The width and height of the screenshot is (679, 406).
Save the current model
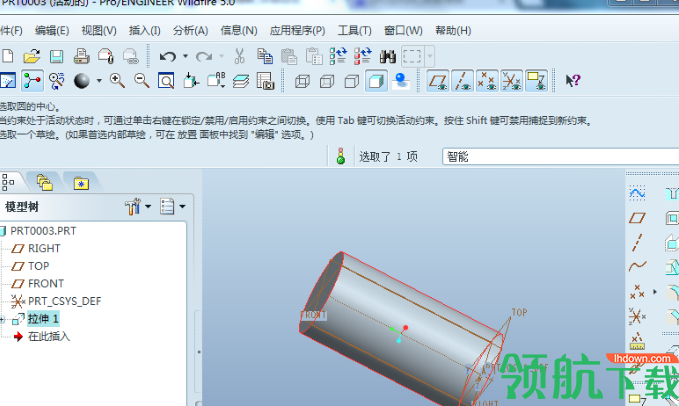click(x=56, y=56)
